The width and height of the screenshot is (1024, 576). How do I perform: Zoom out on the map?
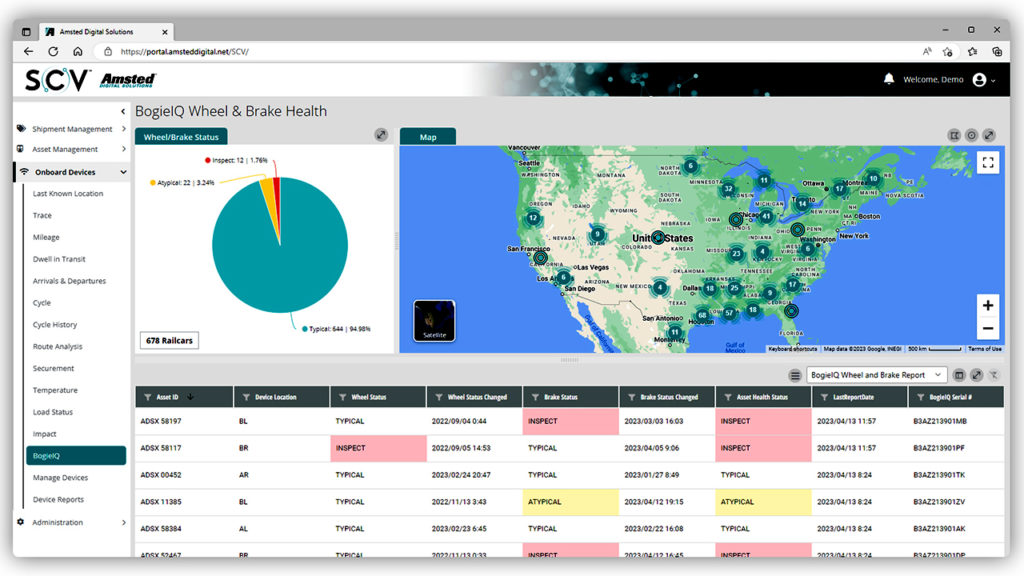coord(987,328)
